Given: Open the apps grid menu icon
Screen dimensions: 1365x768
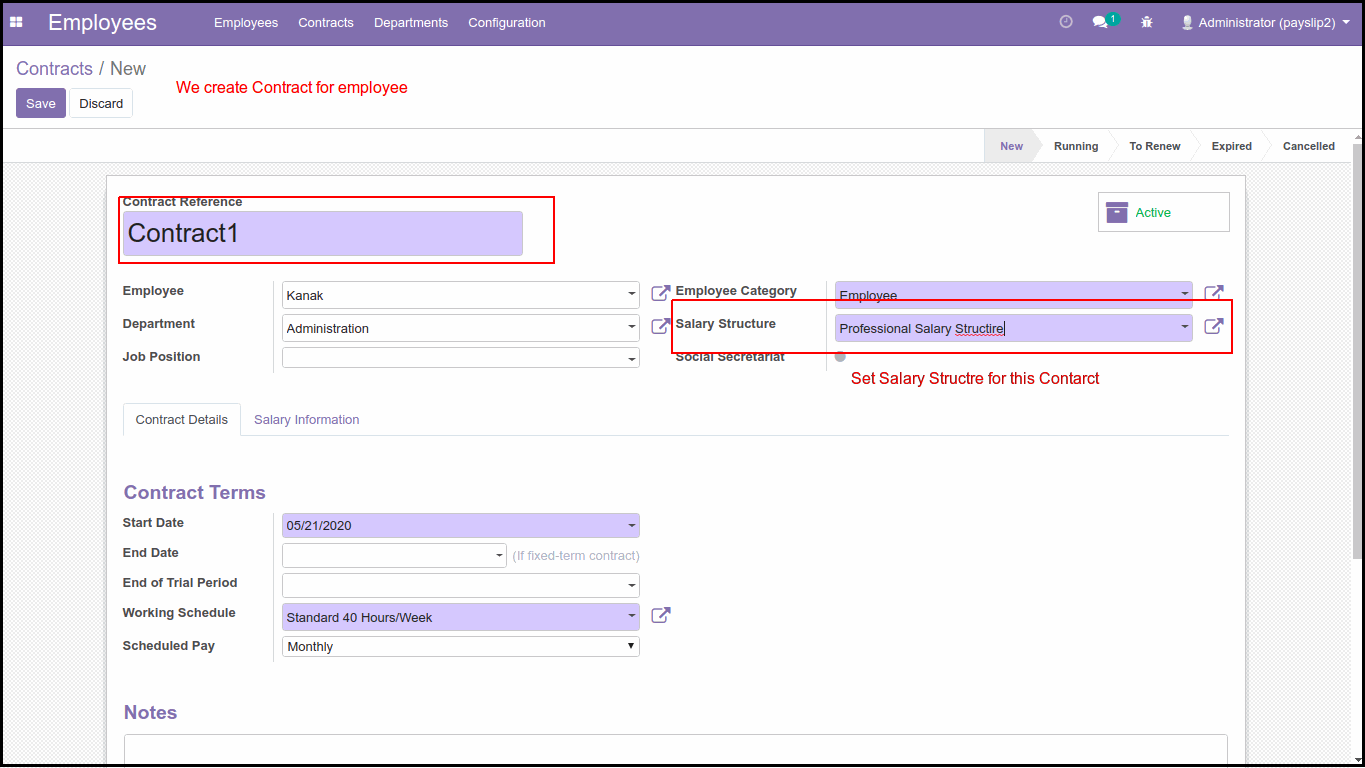Looking at the screenshot, I should [16, 22].
